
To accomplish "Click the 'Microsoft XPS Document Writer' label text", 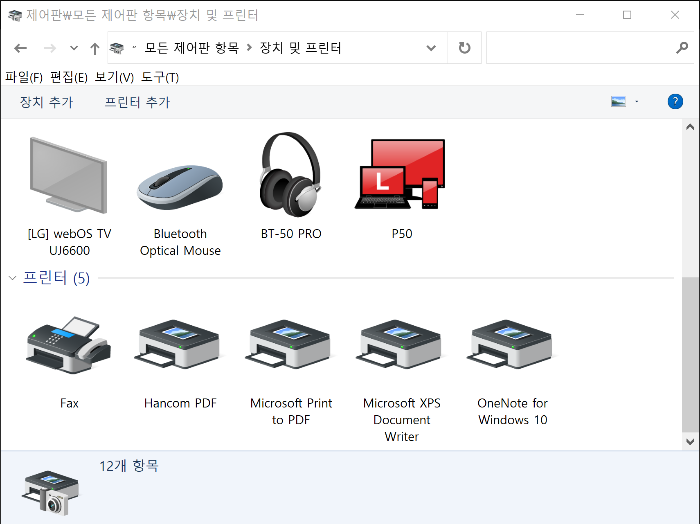I will (x=402, y=420).
